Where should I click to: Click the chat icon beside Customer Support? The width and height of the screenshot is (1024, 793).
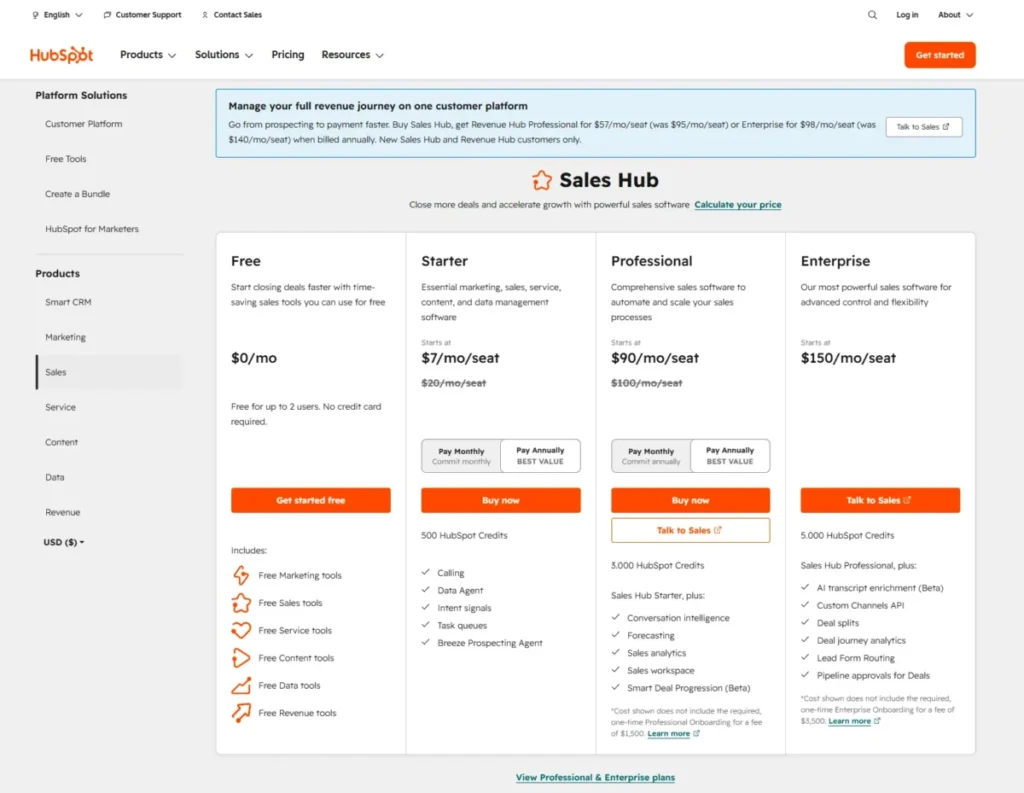tap(107, 14)
